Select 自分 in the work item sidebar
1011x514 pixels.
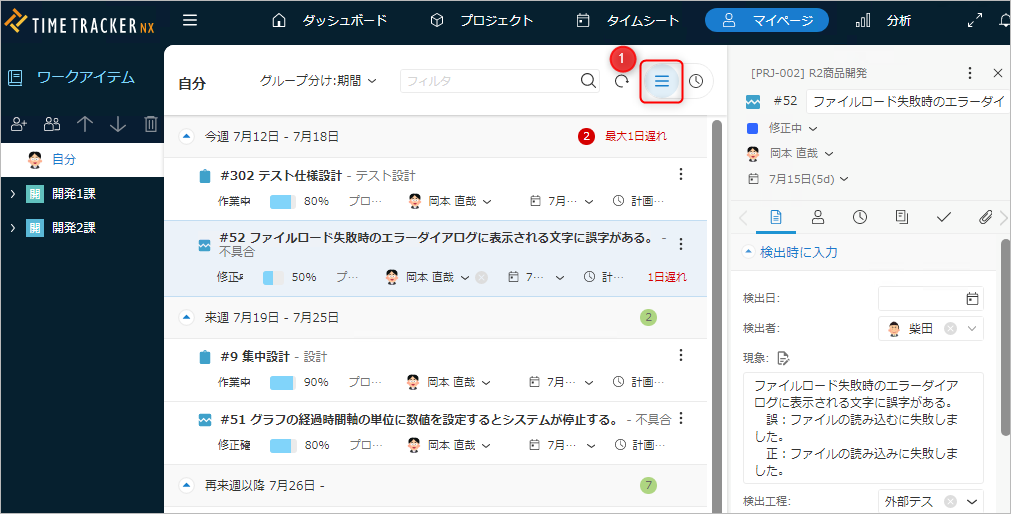click(63, 159)
